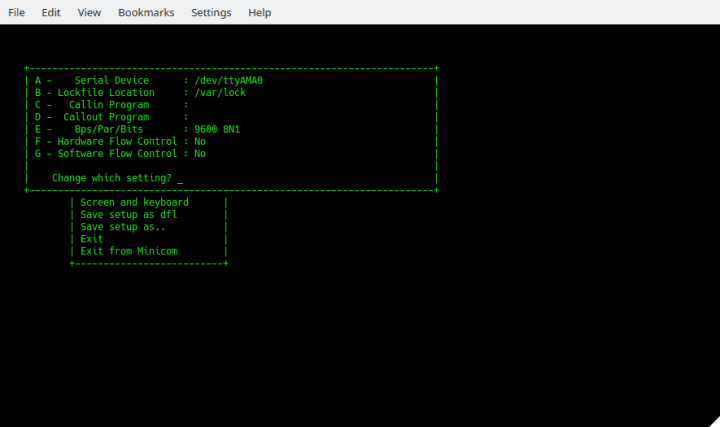Click the 'E - Bps/Par/Bits' label
This screenshot has height=427, width=720.
(89, 129)
